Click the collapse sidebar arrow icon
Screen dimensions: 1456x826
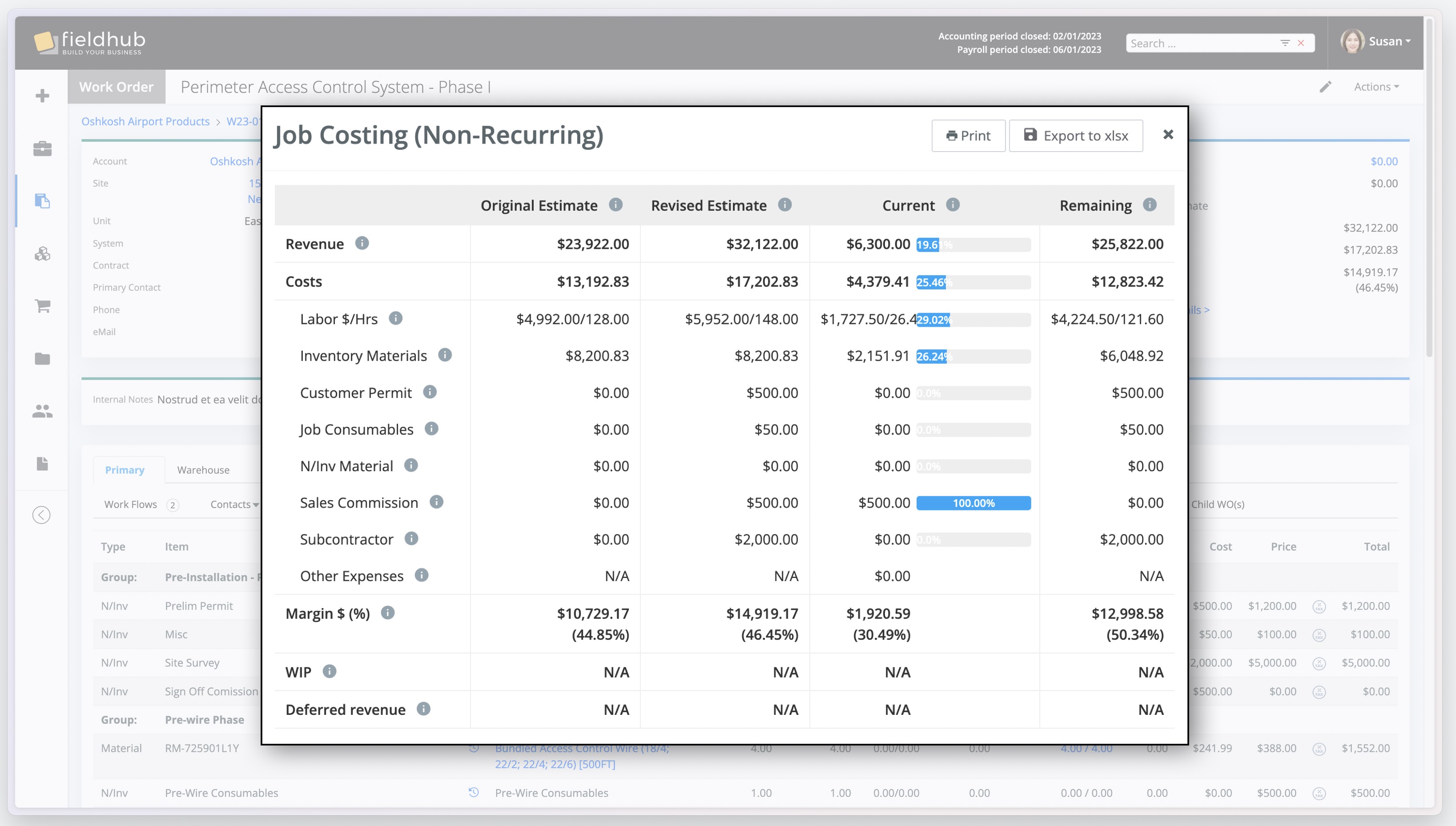coord(41,514)
